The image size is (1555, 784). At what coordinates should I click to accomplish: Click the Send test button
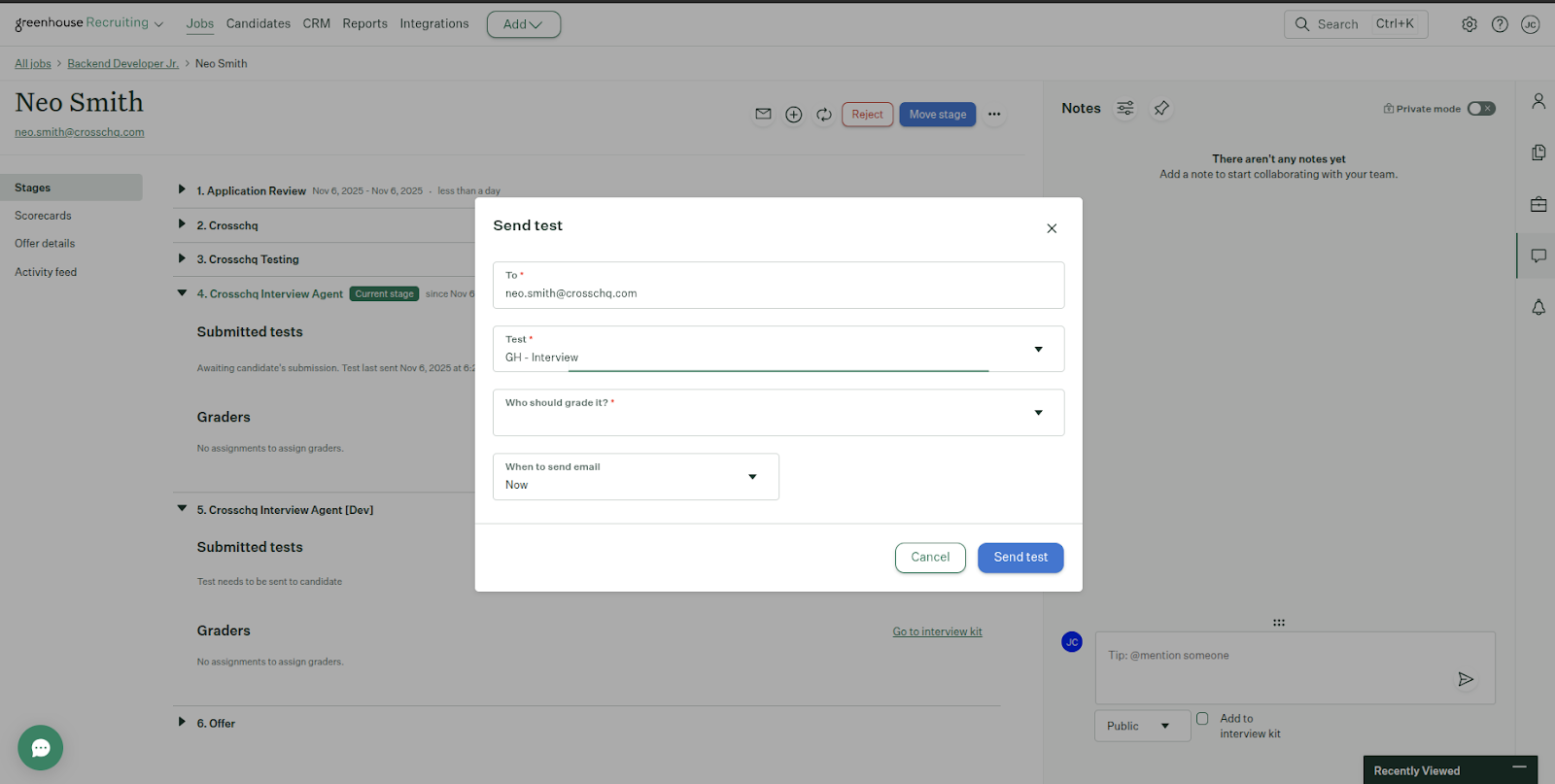tap(1019, 558)
